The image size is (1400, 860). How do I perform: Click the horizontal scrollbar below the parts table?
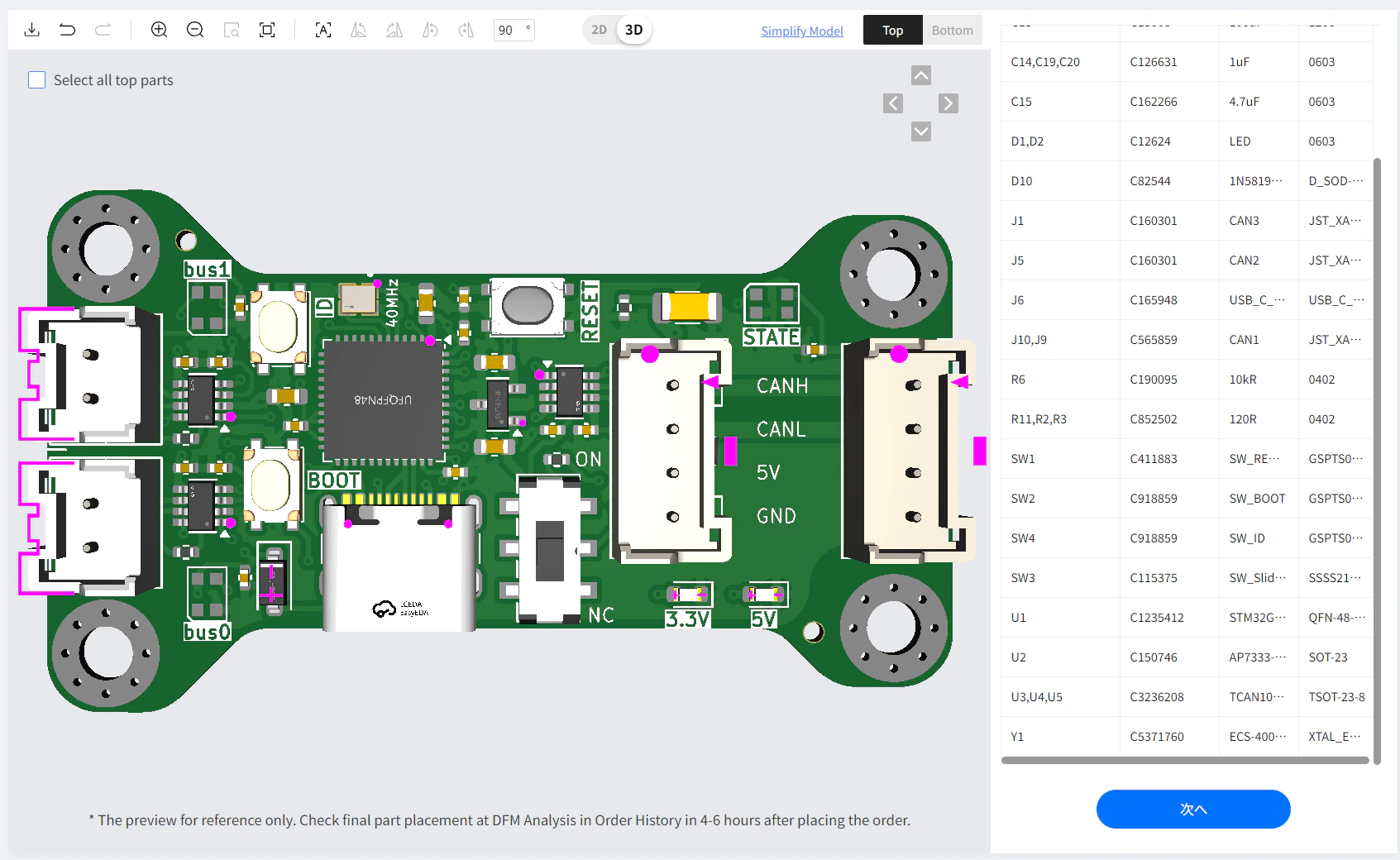tap(1185, 760)
